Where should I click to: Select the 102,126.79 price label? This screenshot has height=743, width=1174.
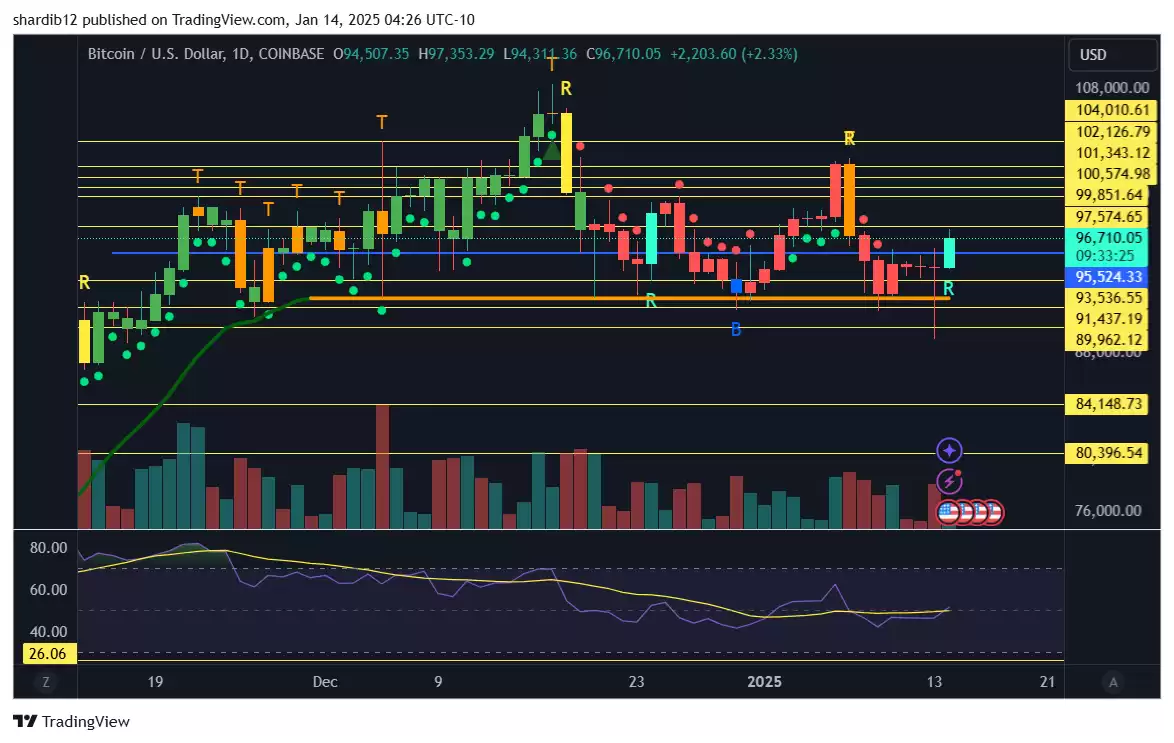(x=1112, y=132)
